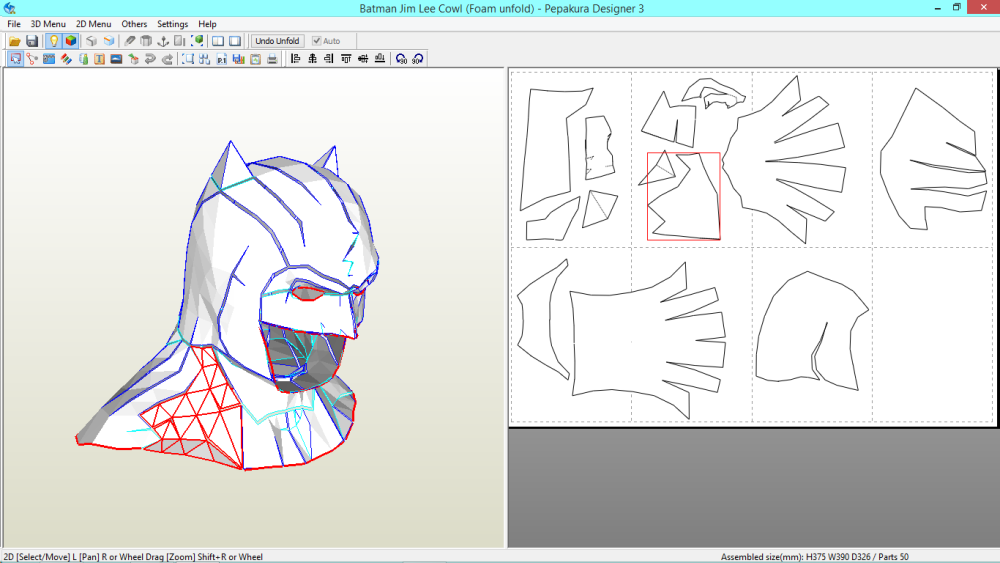Click the Pepakura app icon in title bar

(x=9, y=8)
